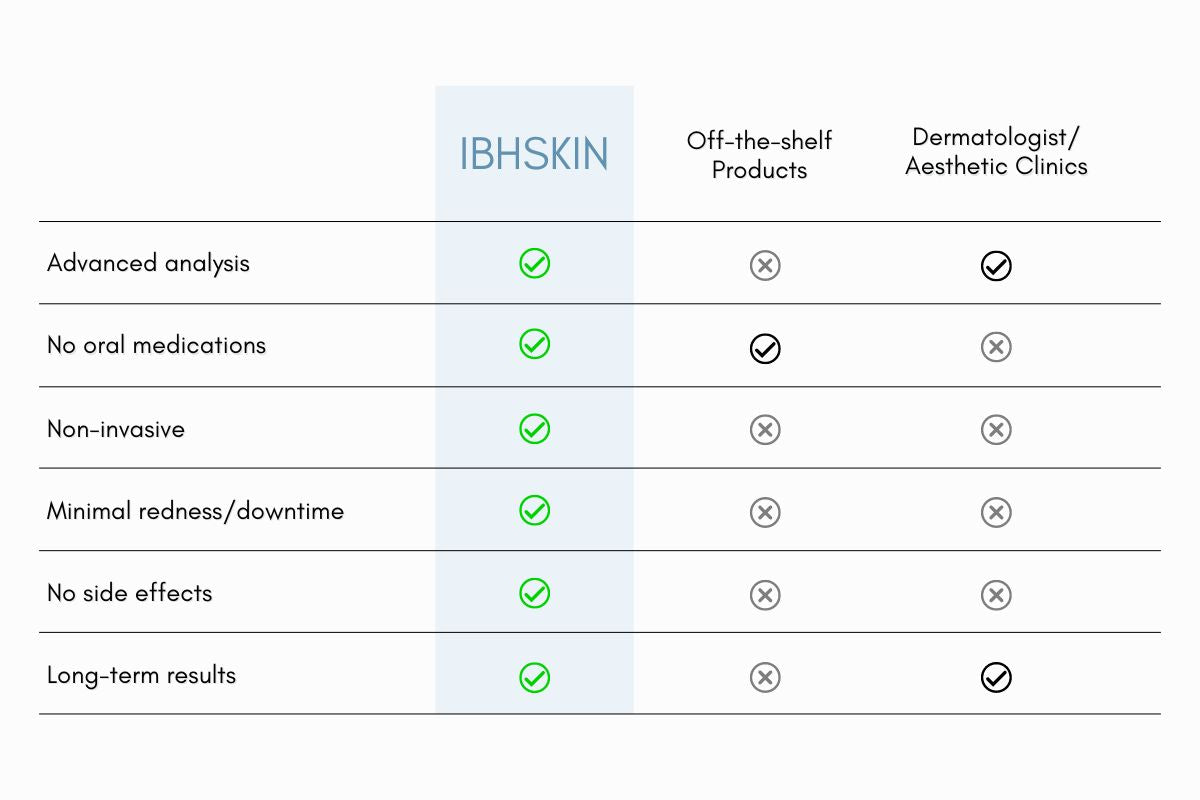Click IBHSKIN green check for Non-invasive
This screenshot has height=800, width=1200.
click(535, 429)
